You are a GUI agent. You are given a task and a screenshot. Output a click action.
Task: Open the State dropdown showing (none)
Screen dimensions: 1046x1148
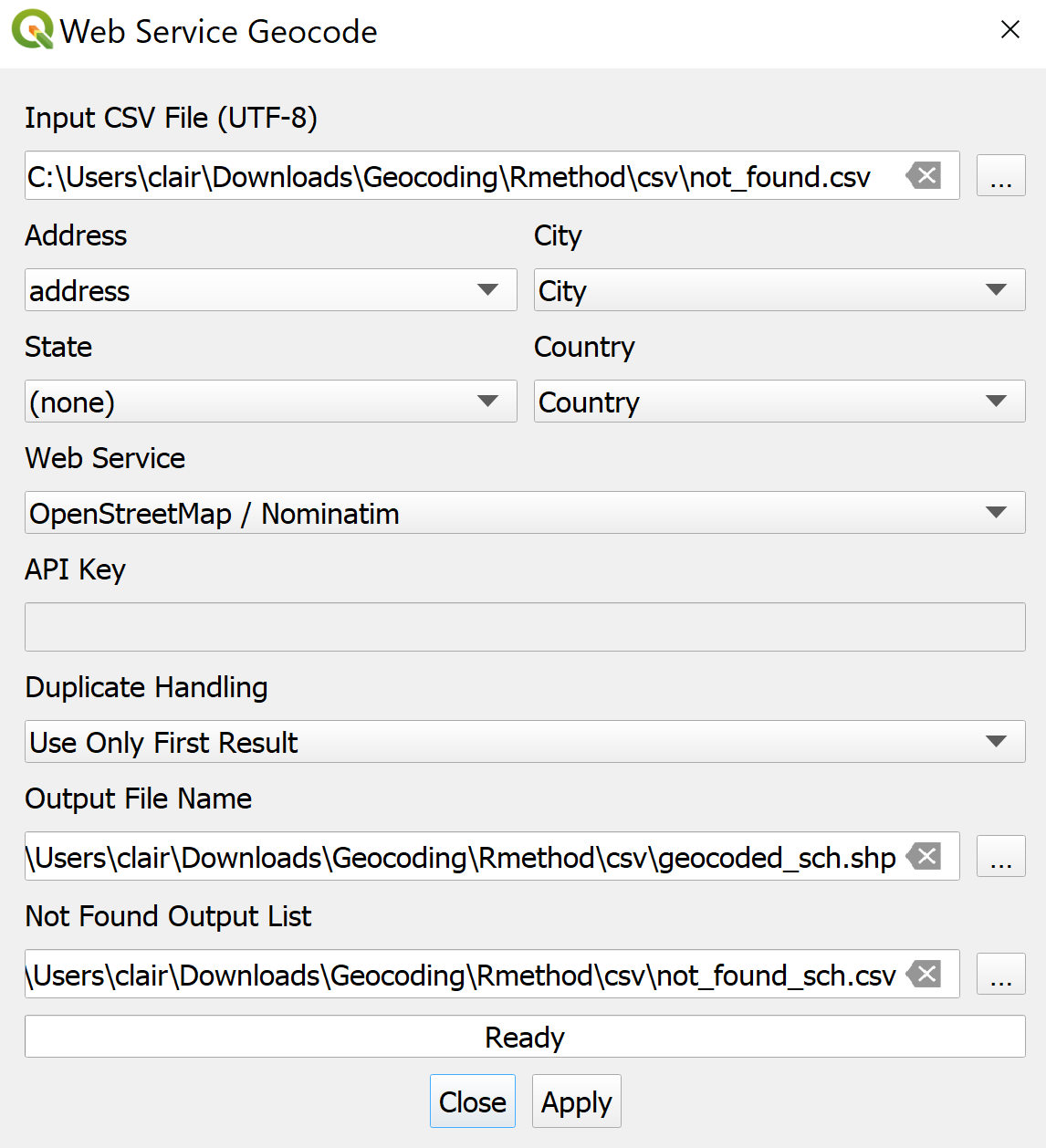point(270,402)
